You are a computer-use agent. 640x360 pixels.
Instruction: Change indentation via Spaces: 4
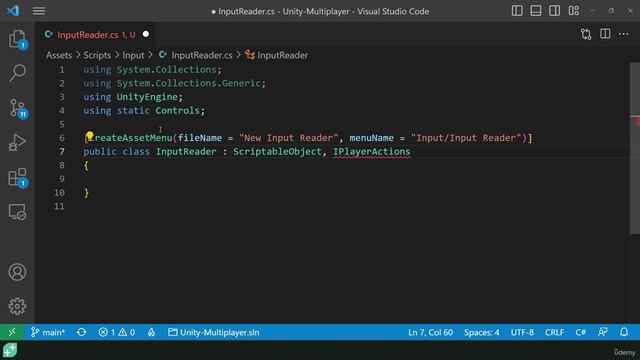(481, 332)
